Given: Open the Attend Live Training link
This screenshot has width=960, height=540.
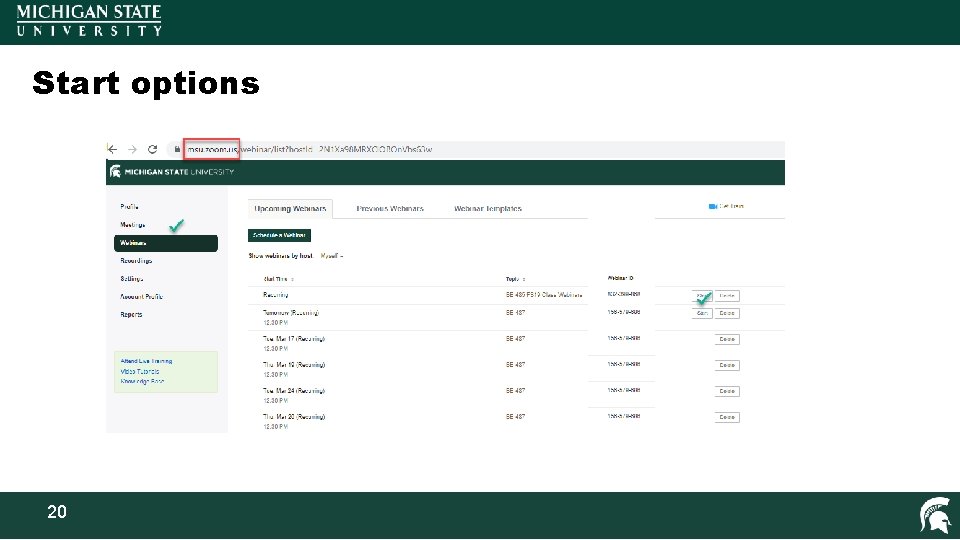Looking at the screenshot, I should (146, 361).
